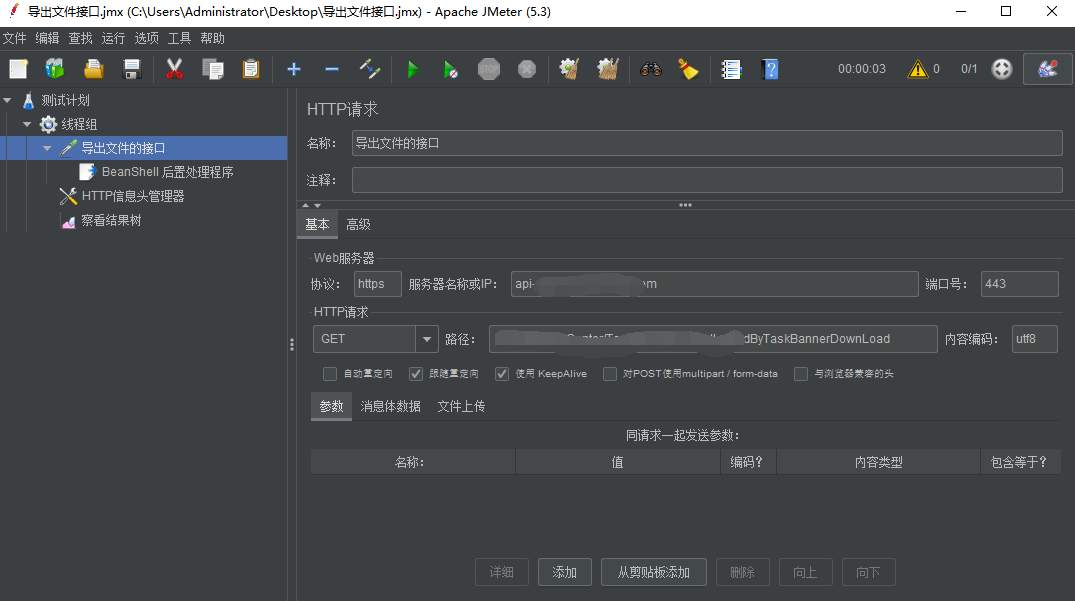
Task: Toggle 与浏览器兼容的头 checkbox
Action: click(801, 373)
